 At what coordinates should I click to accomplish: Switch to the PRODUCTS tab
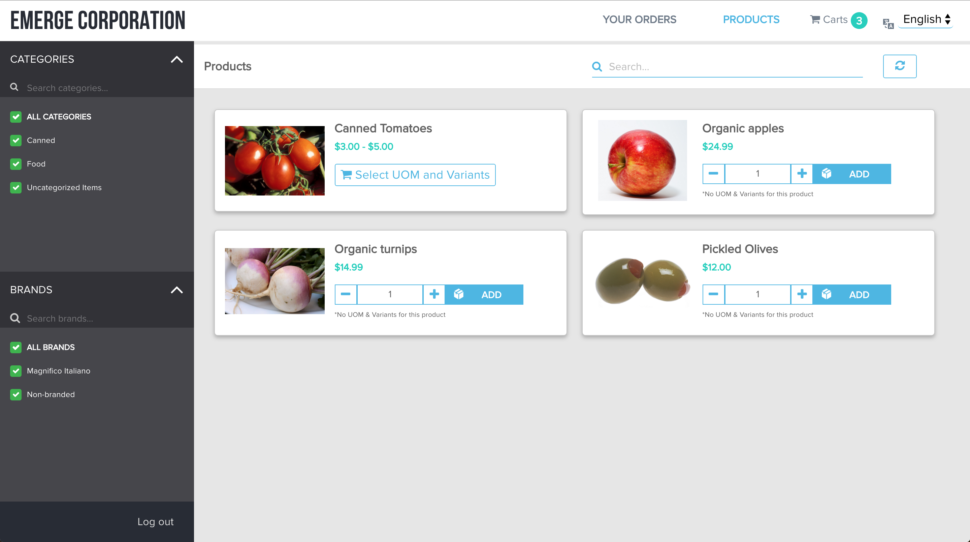tap(751, 20)
